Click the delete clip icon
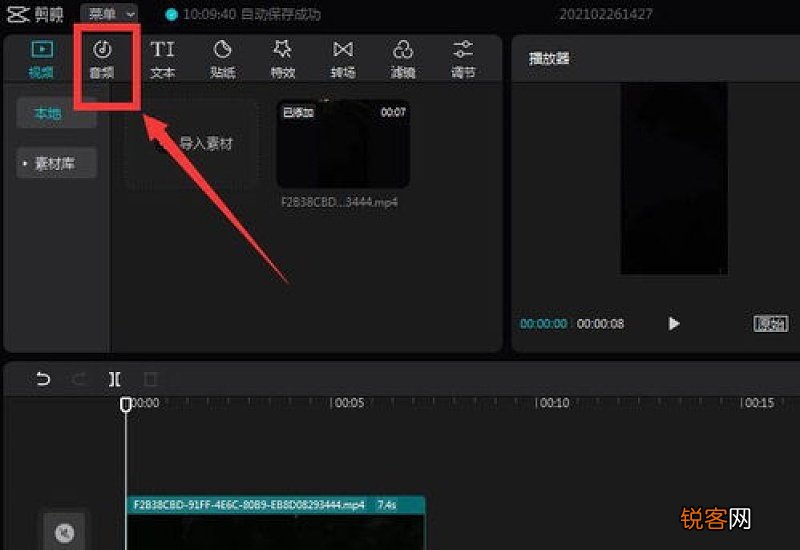 click(151, 379)
